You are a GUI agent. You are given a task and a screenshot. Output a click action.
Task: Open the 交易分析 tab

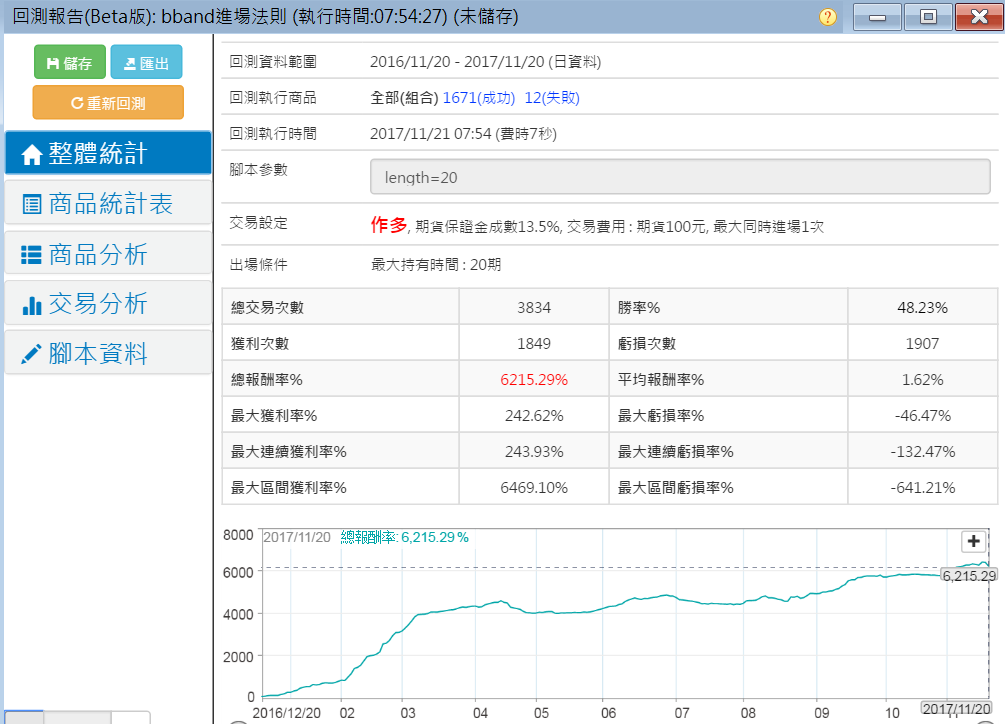(98, 304)
